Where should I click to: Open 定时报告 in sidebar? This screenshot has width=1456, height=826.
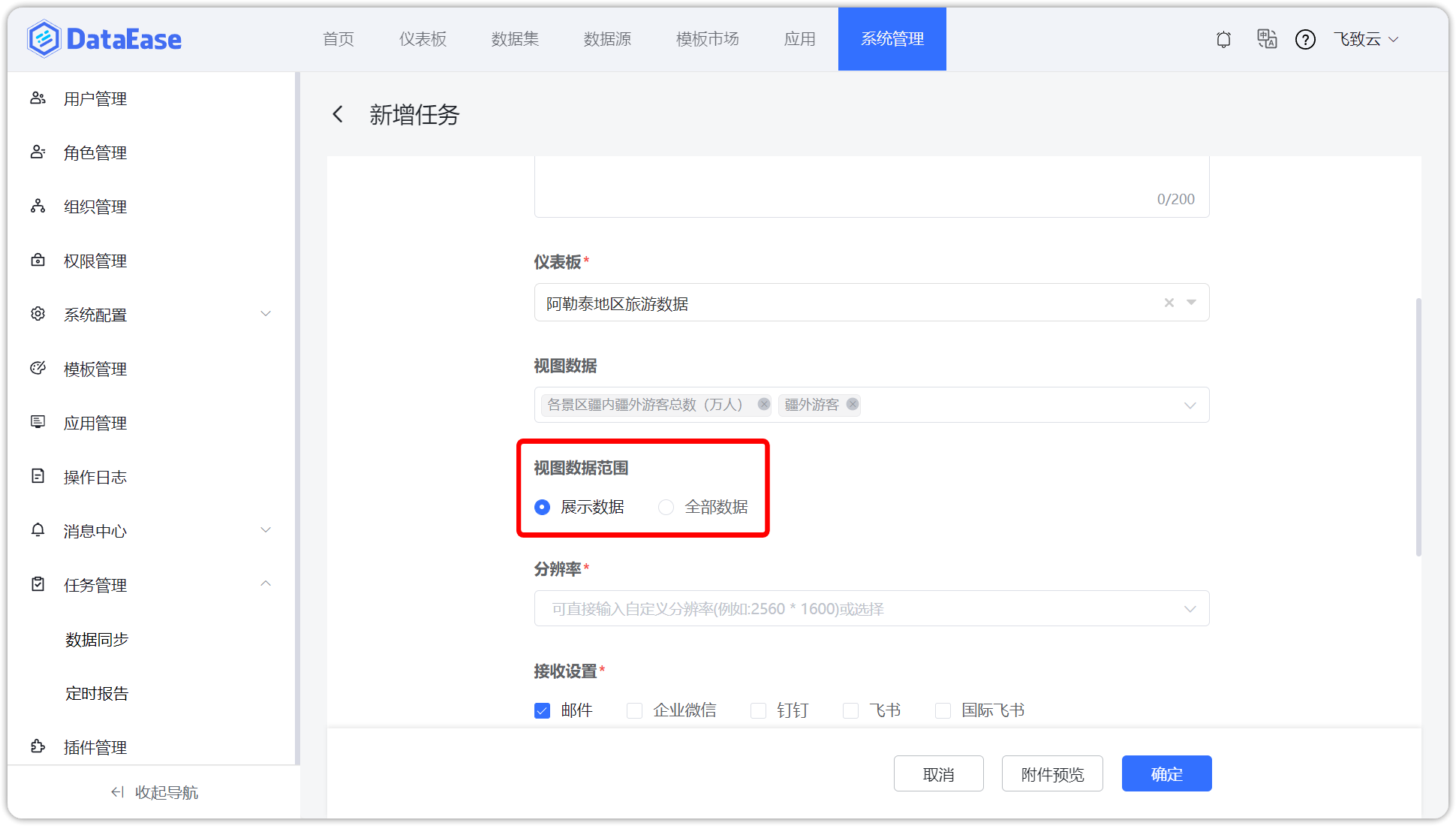97,693
